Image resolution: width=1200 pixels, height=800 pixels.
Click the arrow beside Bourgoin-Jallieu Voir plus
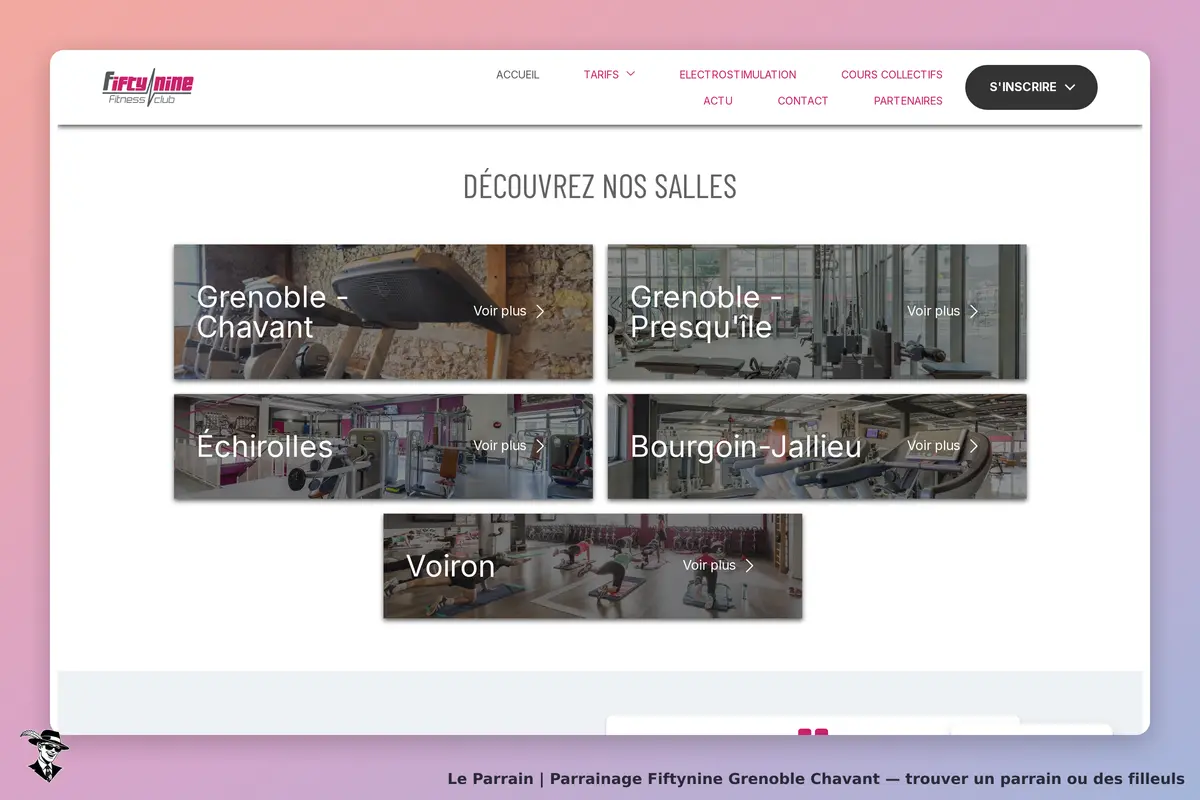click(974, 446)
